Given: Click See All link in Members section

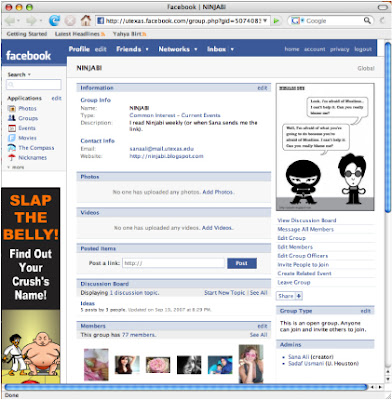Looking at the screenshot, I should [x=258, y=335].
